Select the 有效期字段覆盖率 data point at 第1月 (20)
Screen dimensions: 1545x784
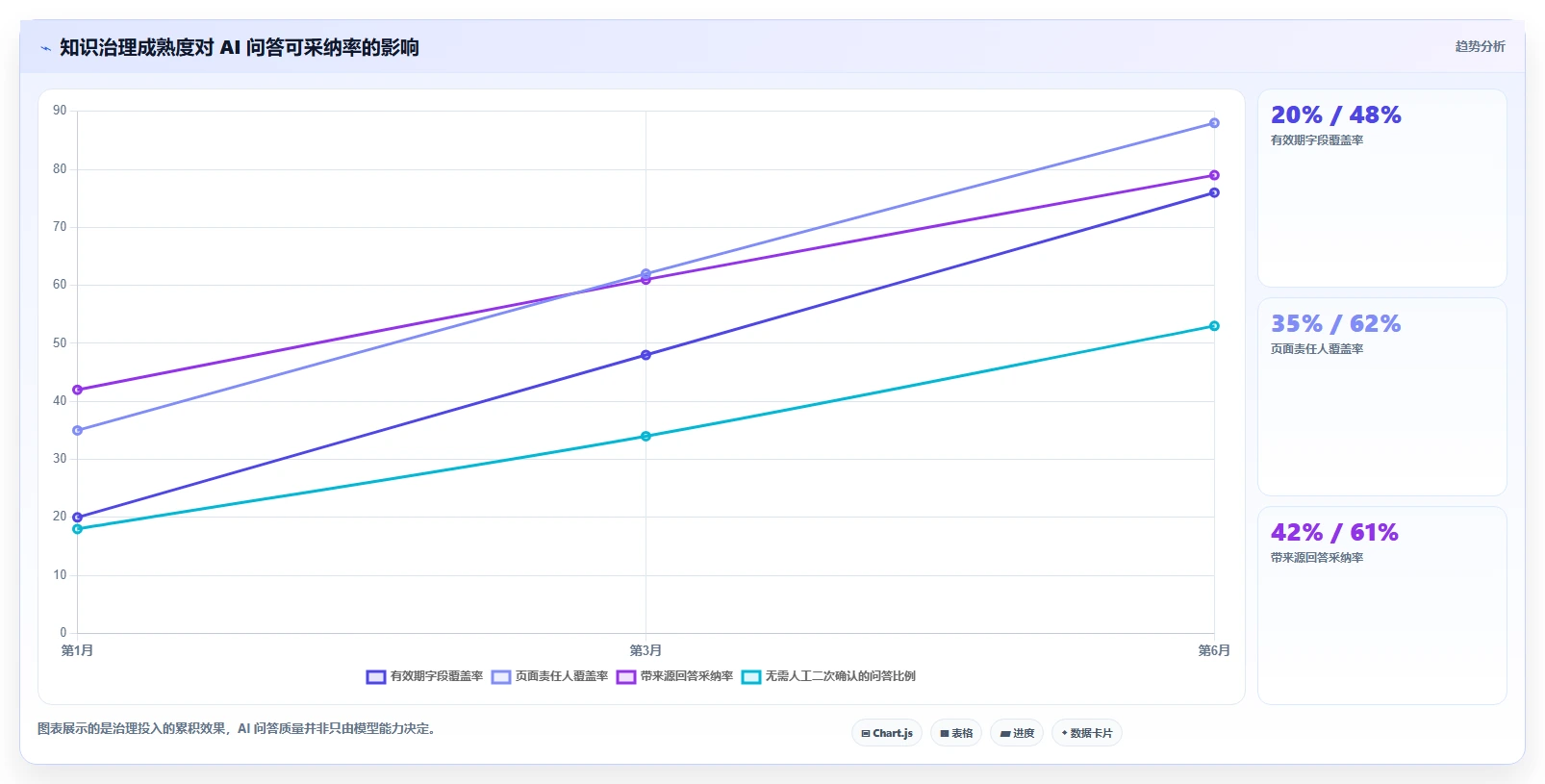click(x=77, y=518)
